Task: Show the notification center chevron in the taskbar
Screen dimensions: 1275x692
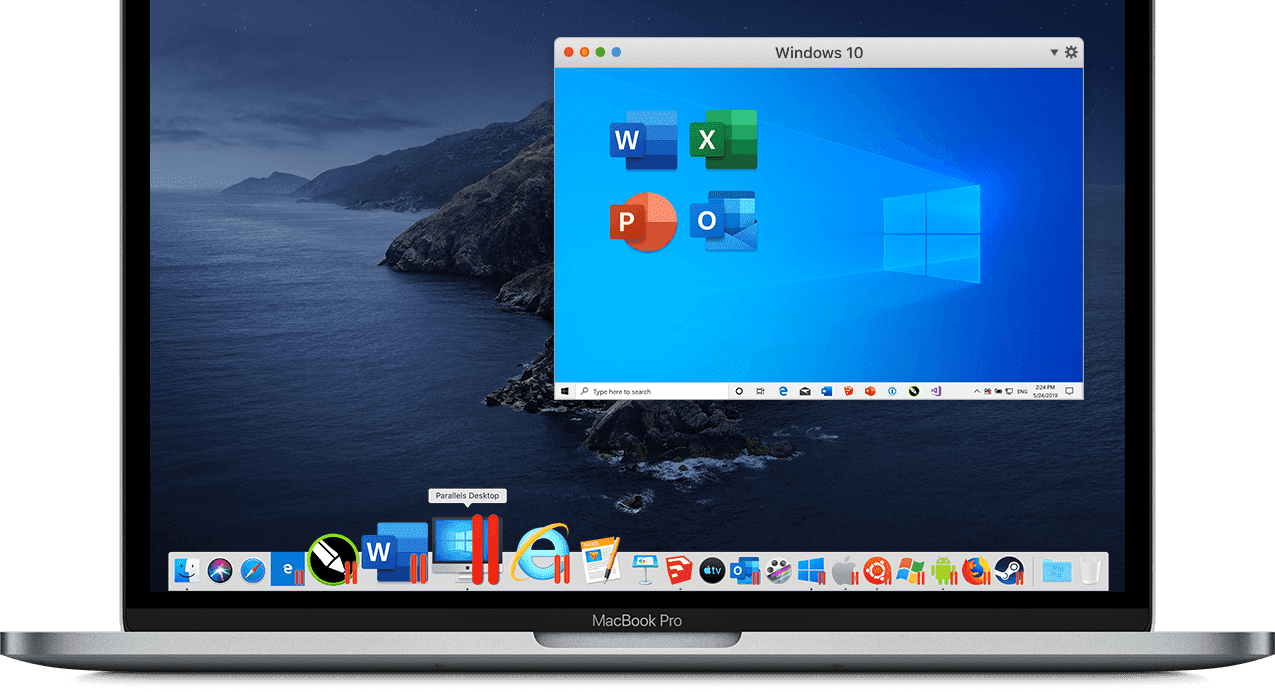Action: 1070,391
